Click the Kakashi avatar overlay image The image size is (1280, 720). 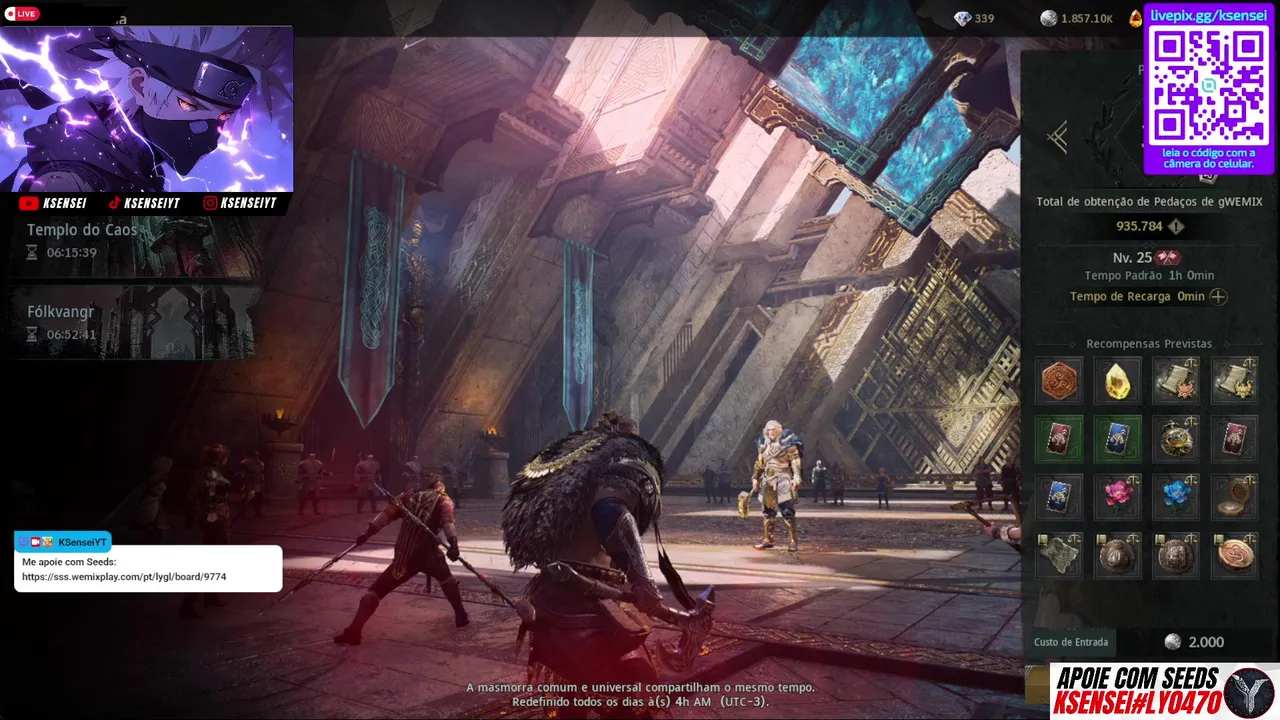[146, 108]
